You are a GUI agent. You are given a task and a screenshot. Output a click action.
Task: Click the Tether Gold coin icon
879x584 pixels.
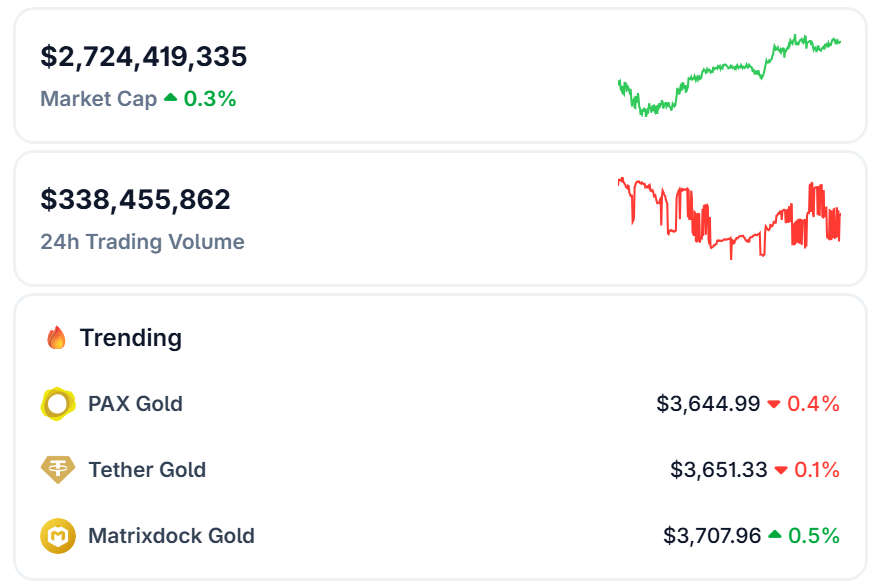57,470
